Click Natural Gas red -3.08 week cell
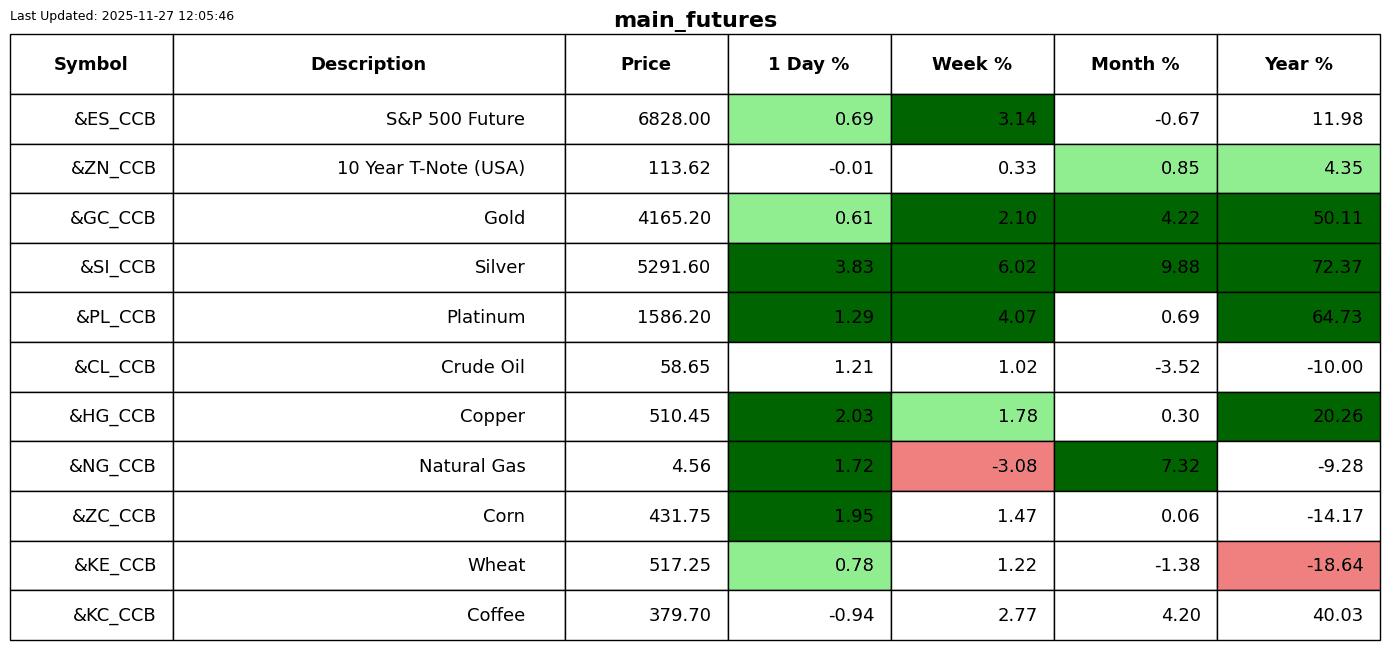Image resolution: width=1390 pixels, height=650 pixels. 972,466
